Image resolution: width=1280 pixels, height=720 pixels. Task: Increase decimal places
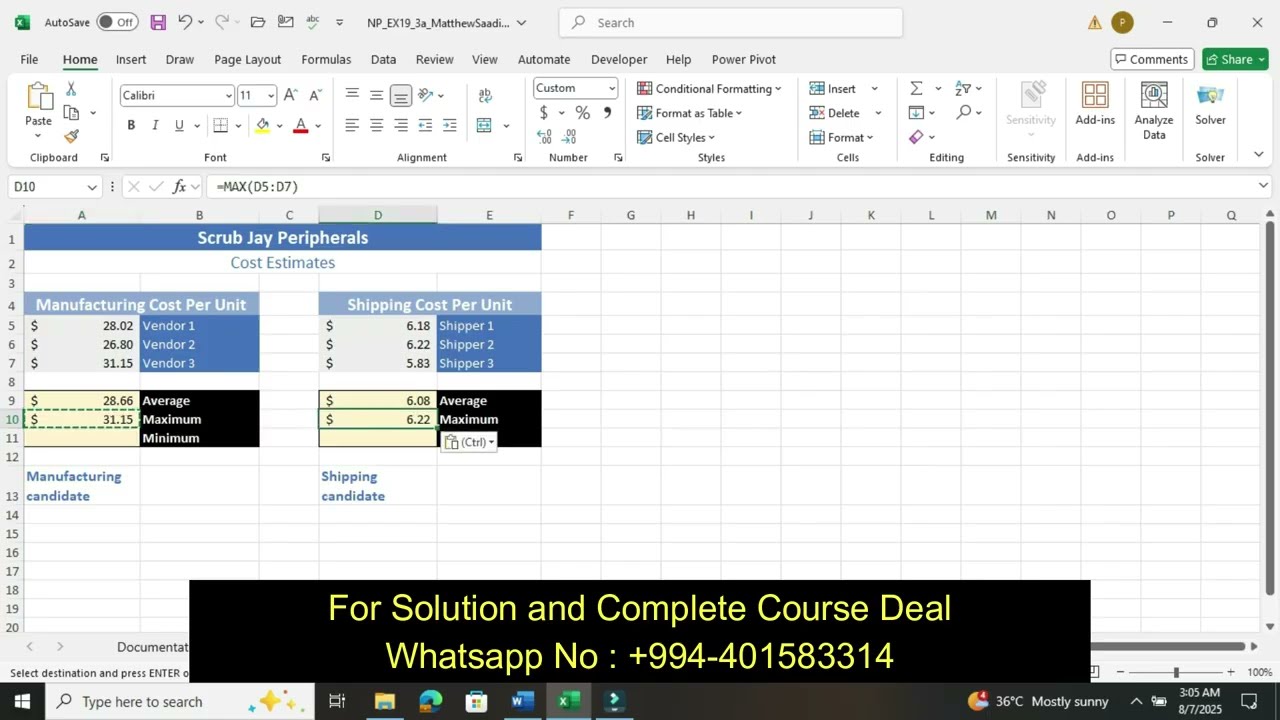pyautogui.click(x=544, y=137)
